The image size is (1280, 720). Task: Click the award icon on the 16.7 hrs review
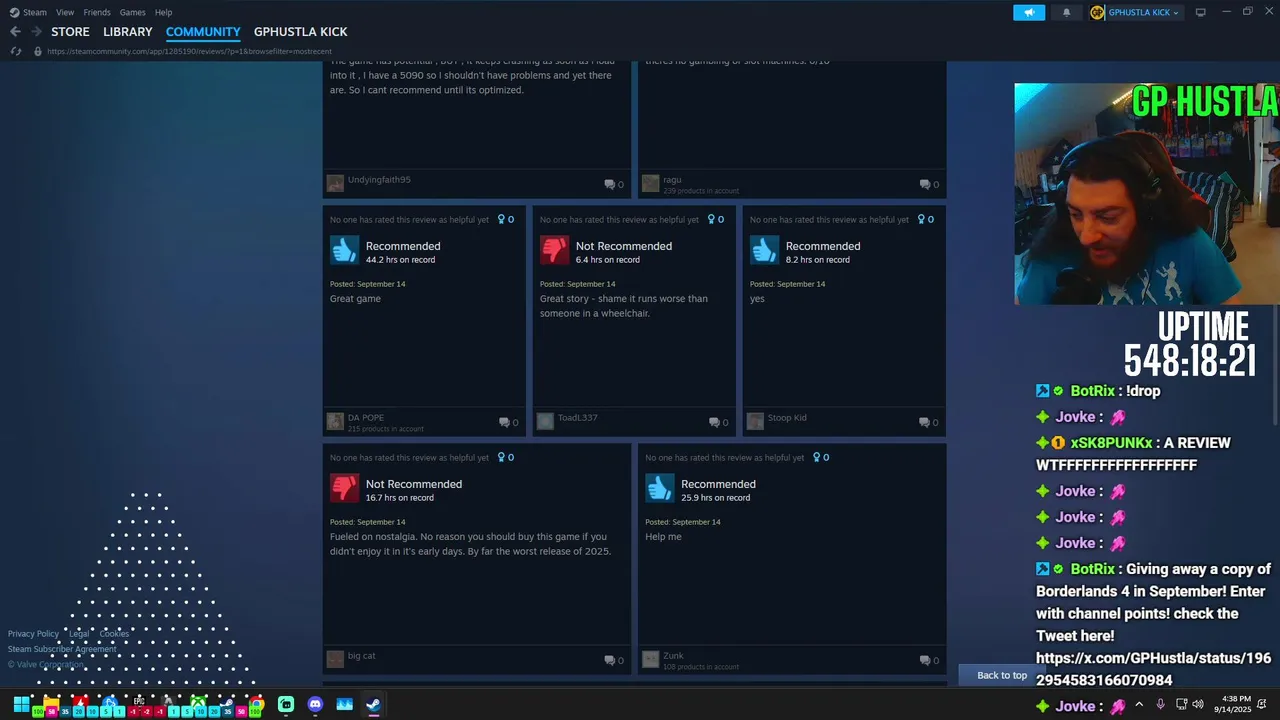[x=501, y=457]
